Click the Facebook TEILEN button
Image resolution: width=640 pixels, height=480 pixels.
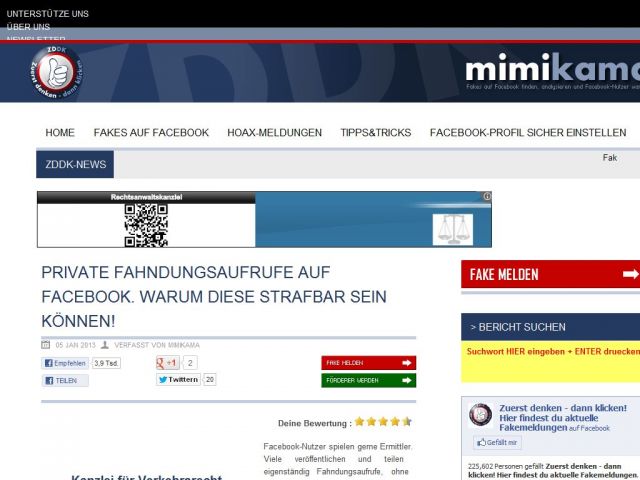pos(65,380)
